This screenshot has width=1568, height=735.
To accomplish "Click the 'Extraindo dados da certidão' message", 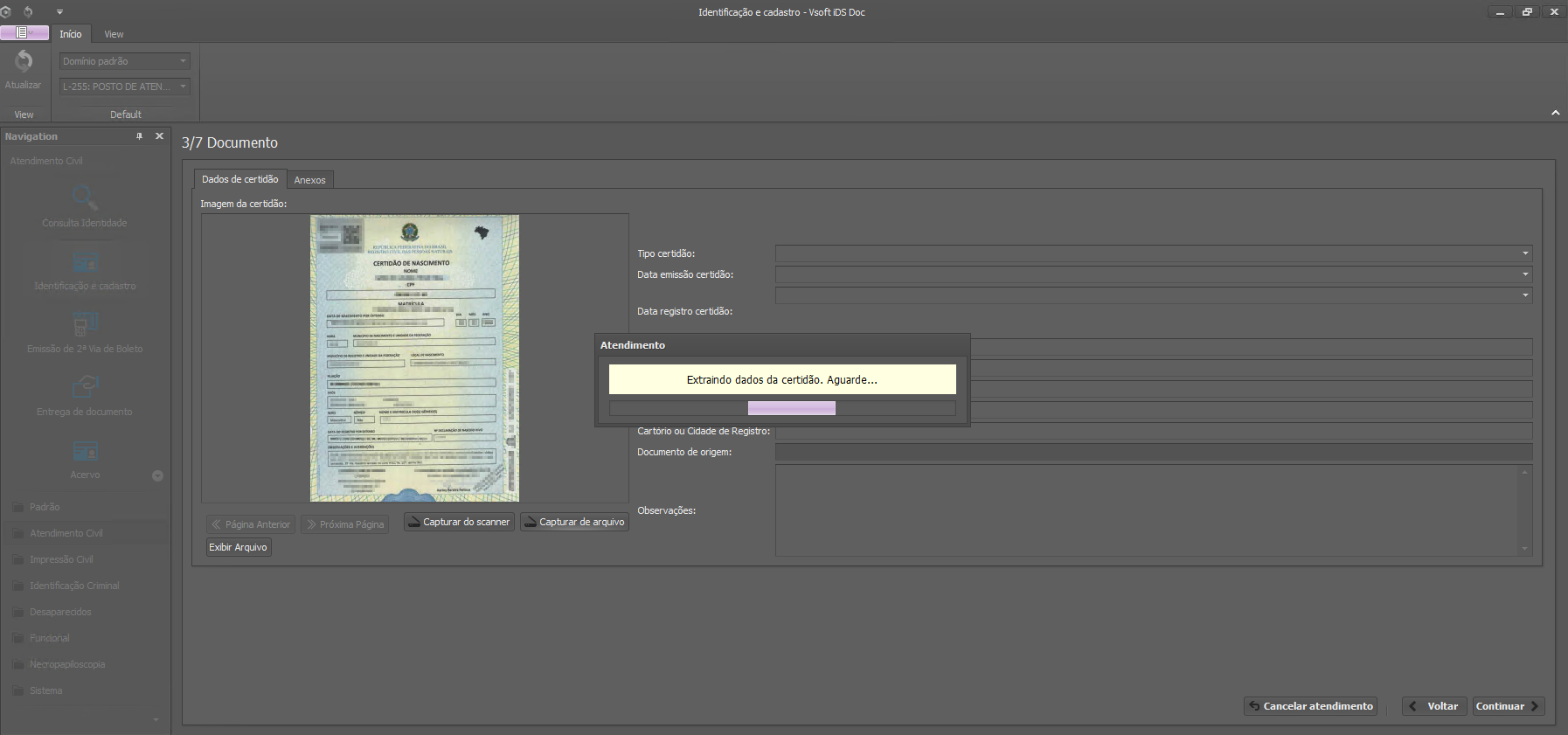I will point(782,379).
